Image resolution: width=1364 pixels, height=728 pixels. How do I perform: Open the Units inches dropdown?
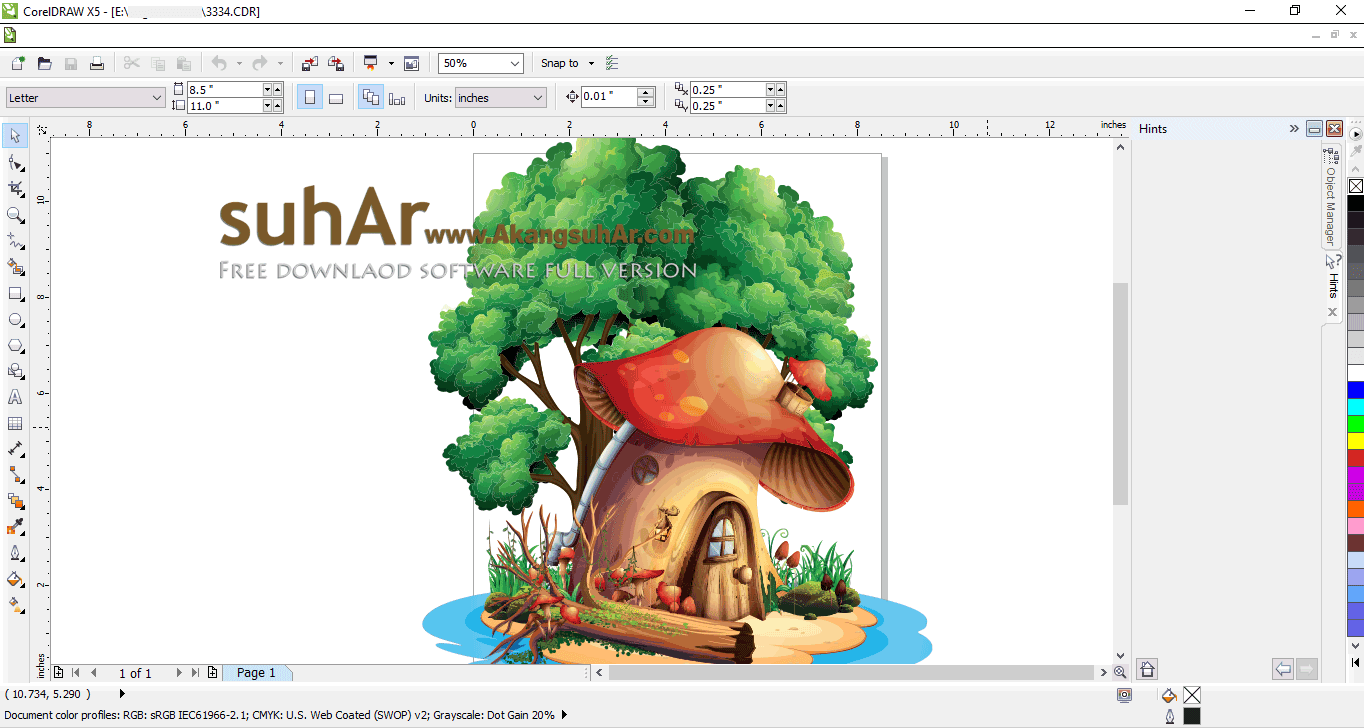(x=538, y=97)
